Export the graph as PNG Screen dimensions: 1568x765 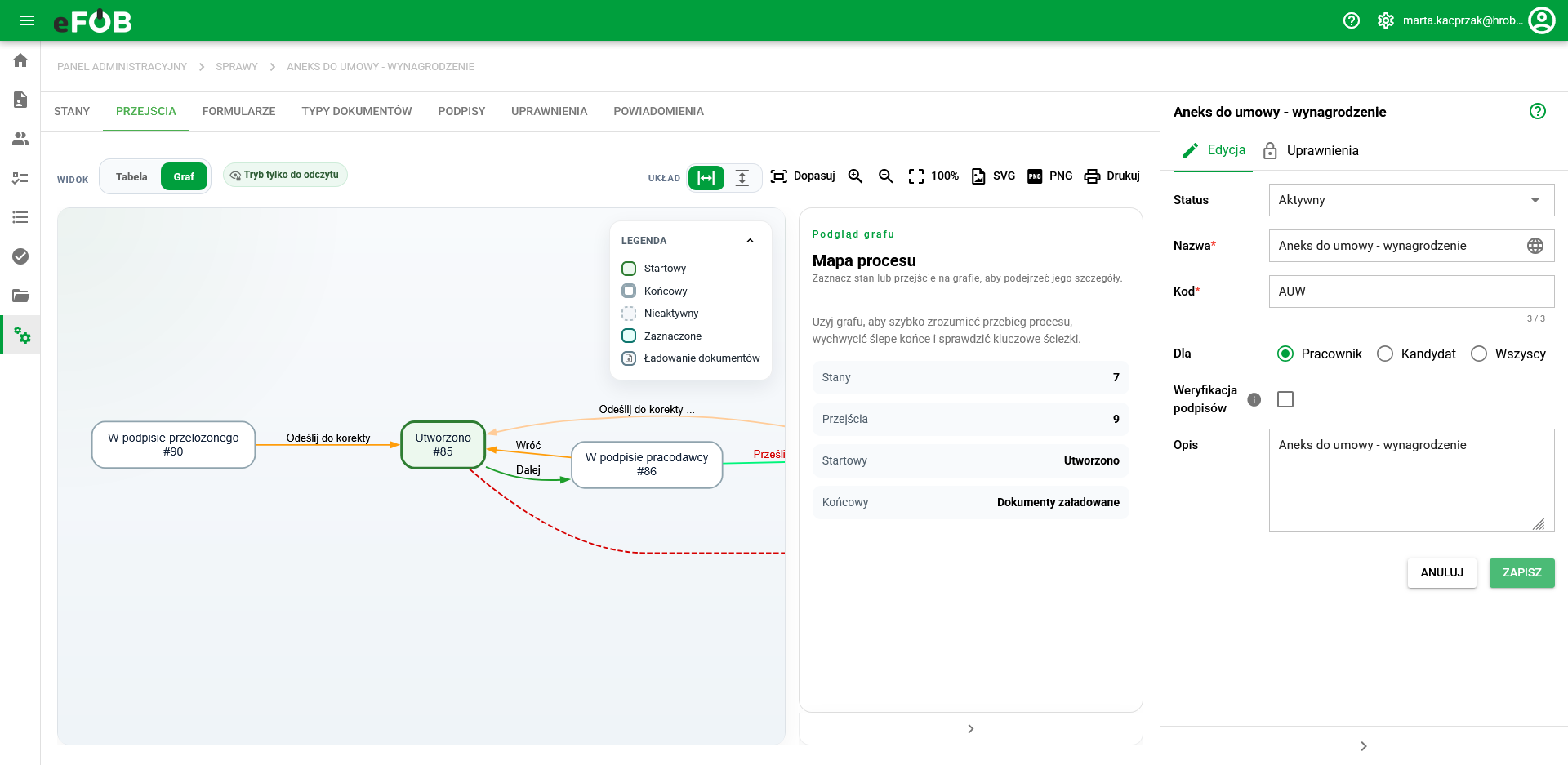[1049, 176]
